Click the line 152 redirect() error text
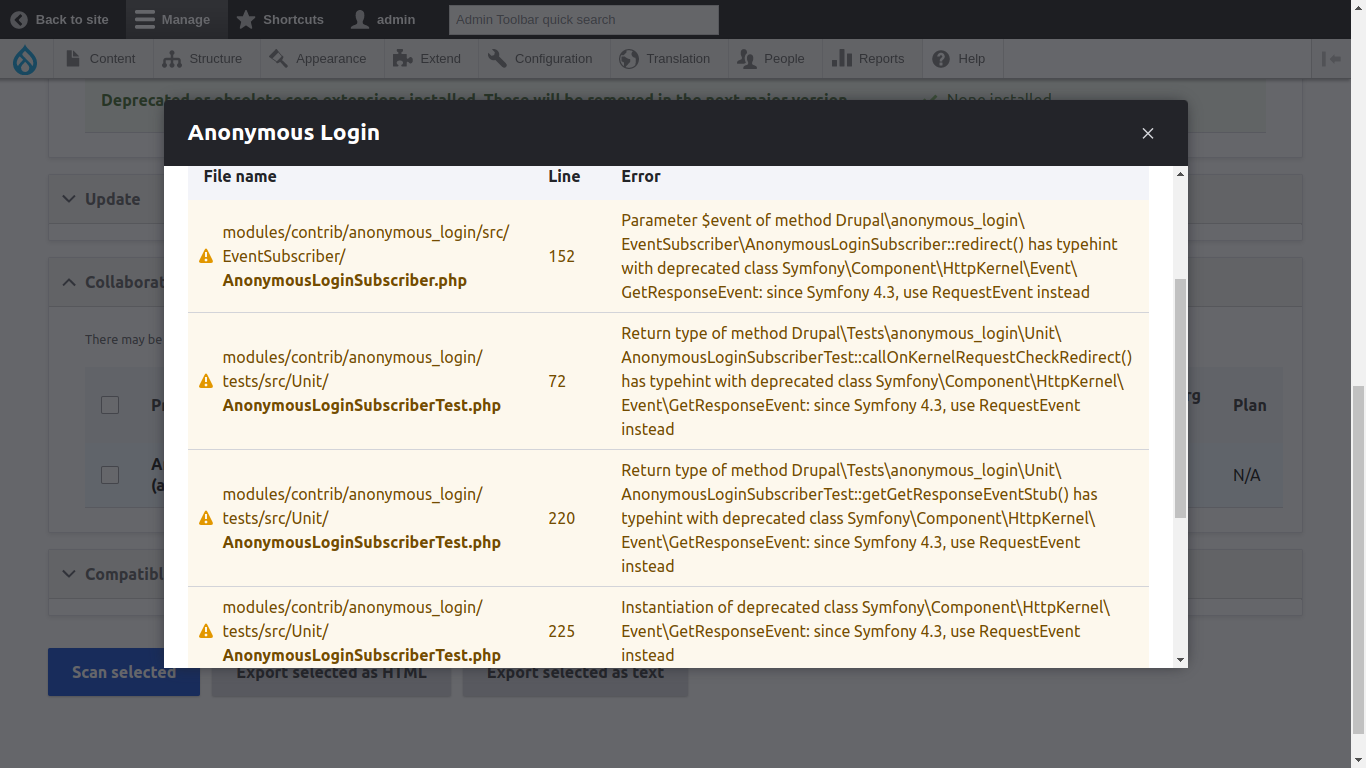 click(870, 256)
